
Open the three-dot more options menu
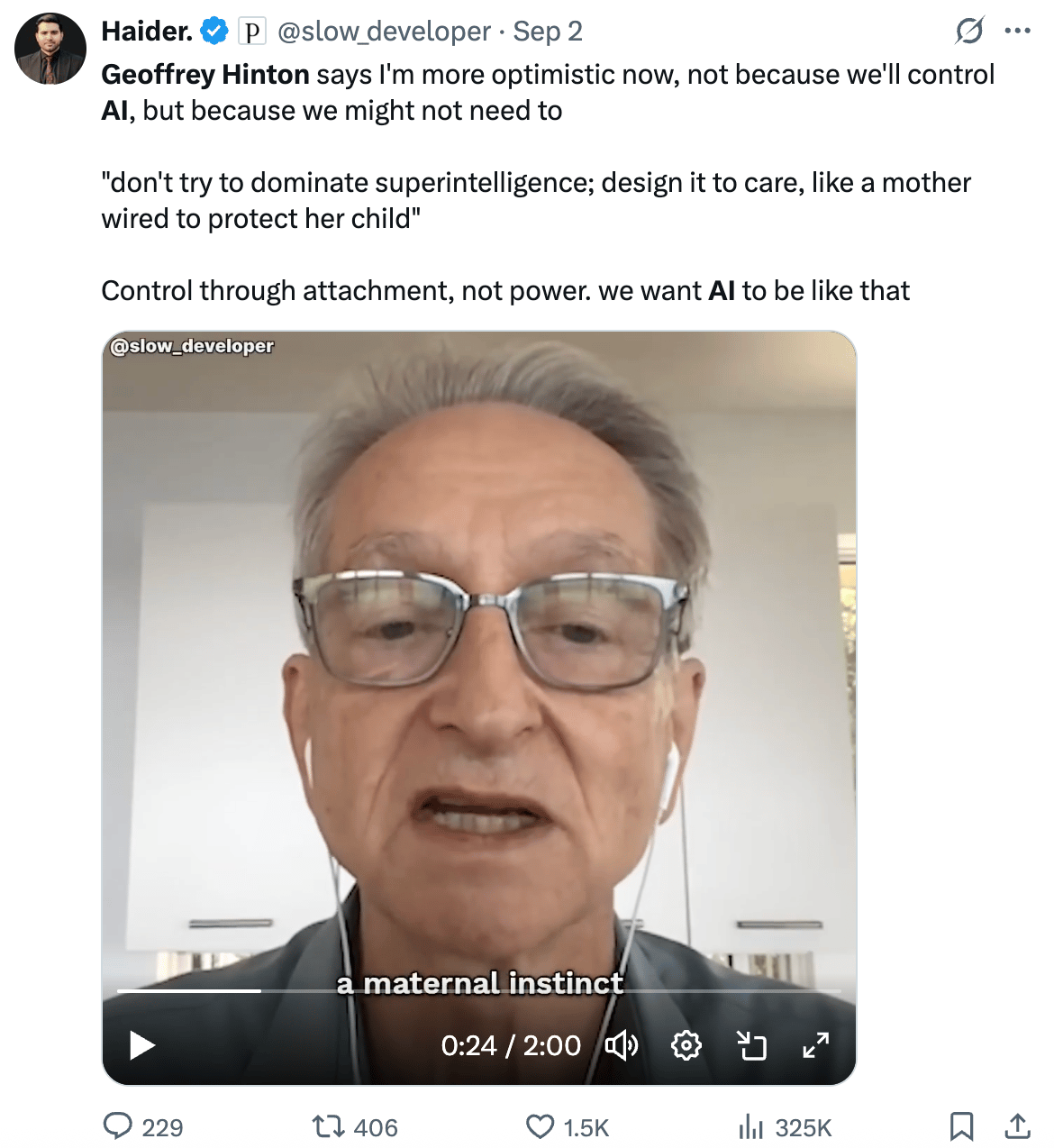1017,32
